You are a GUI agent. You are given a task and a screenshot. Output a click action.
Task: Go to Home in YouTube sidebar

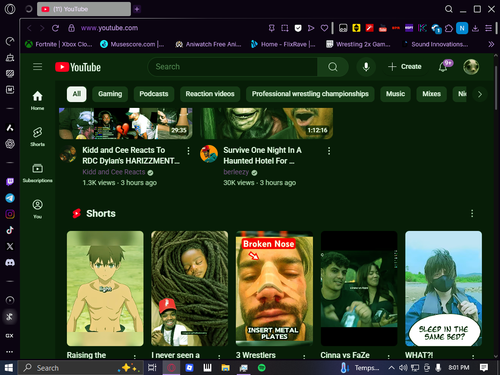click(x=37, y=100)
